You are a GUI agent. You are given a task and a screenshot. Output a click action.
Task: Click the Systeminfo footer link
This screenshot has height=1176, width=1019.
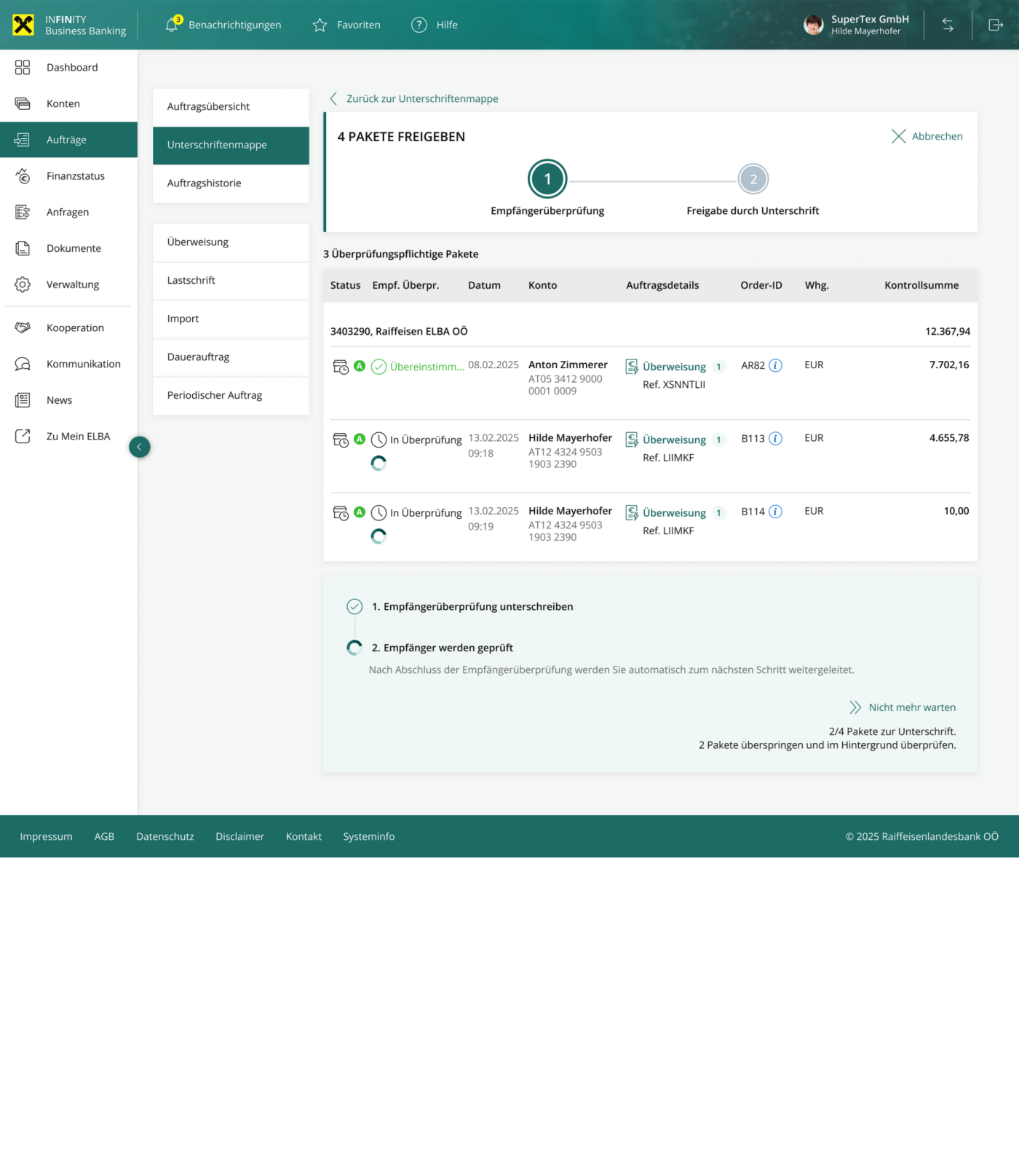[369, 837]
